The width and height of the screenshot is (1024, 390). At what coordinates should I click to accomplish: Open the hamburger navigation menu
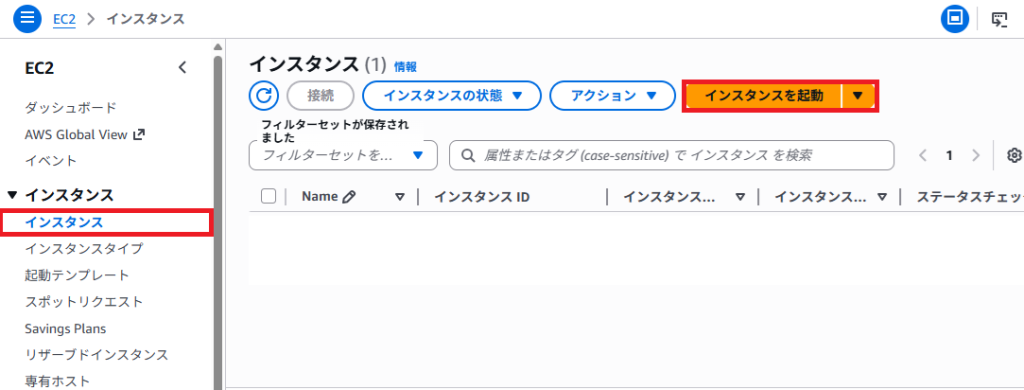point(27,18)
